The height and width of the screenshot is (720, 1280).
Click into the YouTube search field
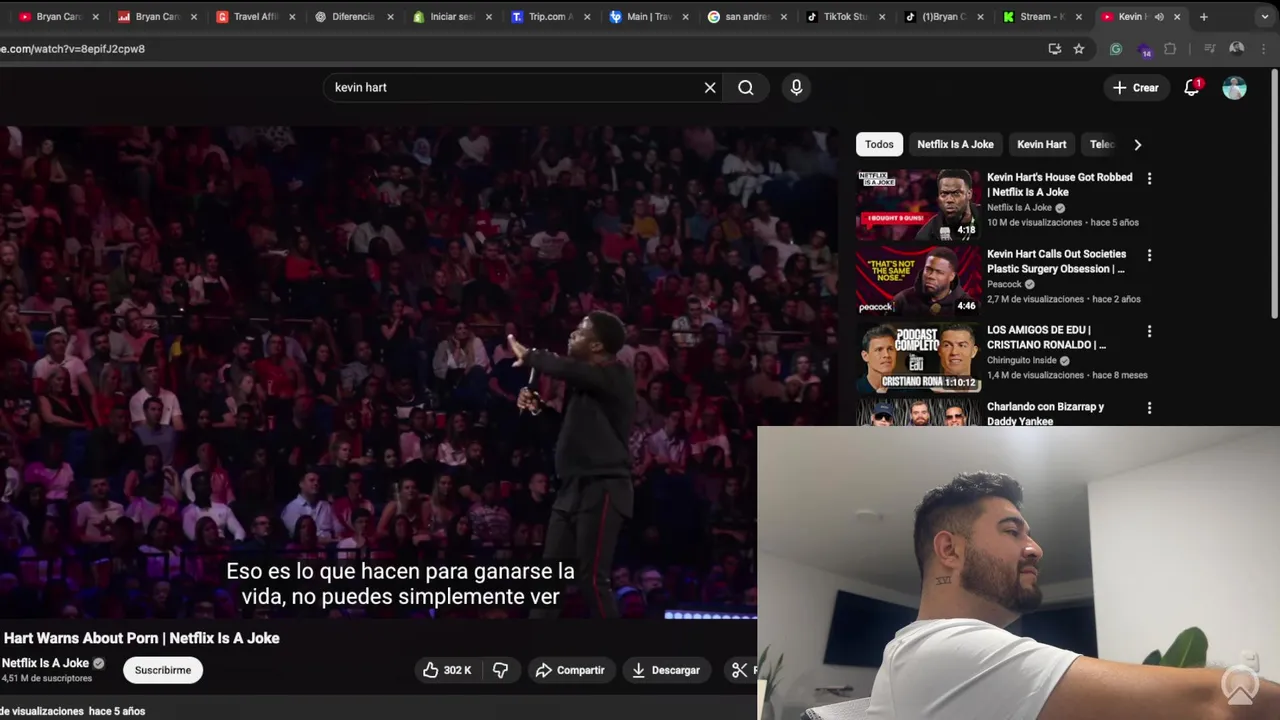(515, 88)
